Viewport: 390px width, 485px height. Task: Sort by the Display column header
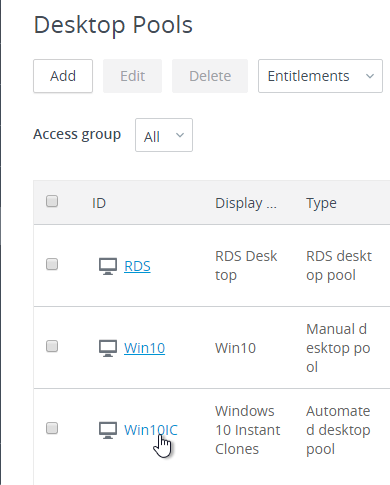point(246,203)
